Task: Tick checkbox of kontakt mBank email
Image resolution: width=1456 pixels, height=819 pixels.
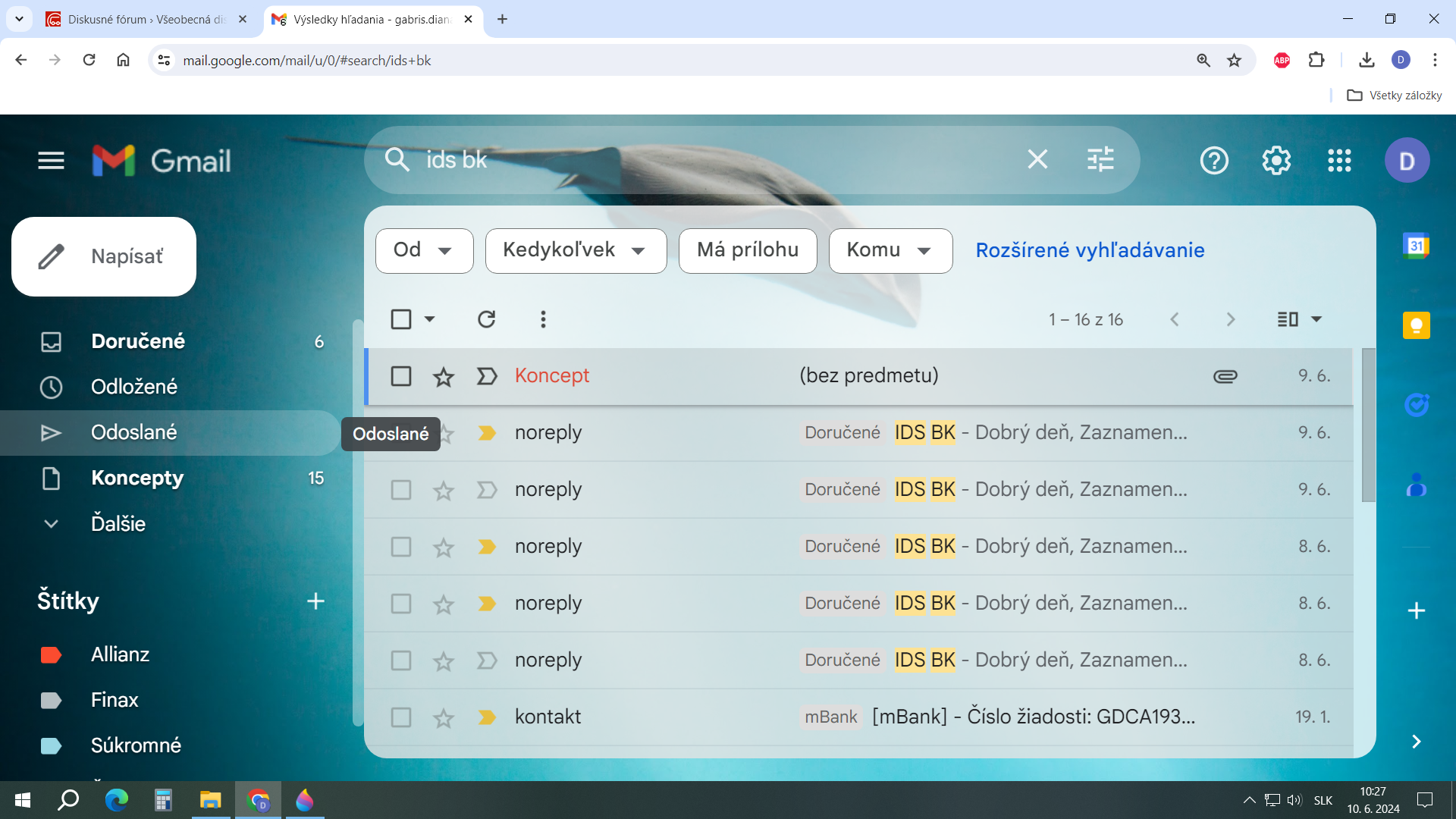Action: click(x=401, y=717)
